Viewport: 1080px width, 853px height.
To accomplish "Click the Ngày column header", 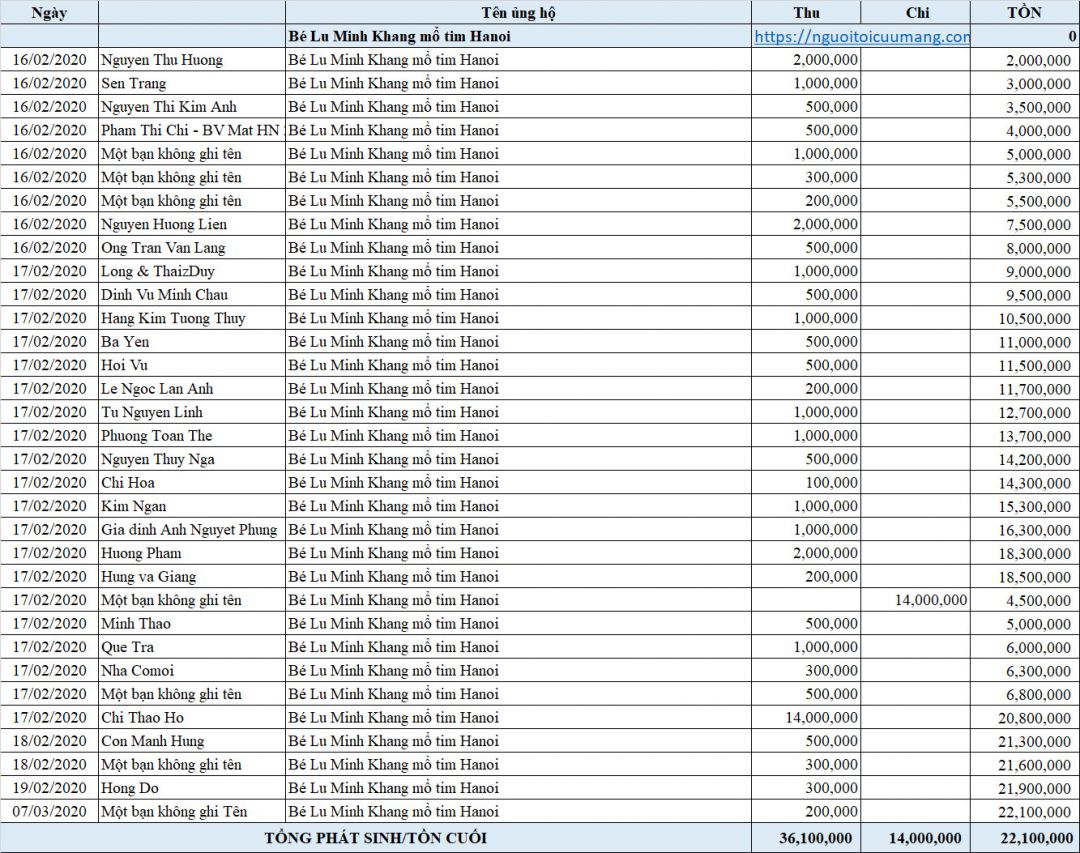I will [49, 13].
